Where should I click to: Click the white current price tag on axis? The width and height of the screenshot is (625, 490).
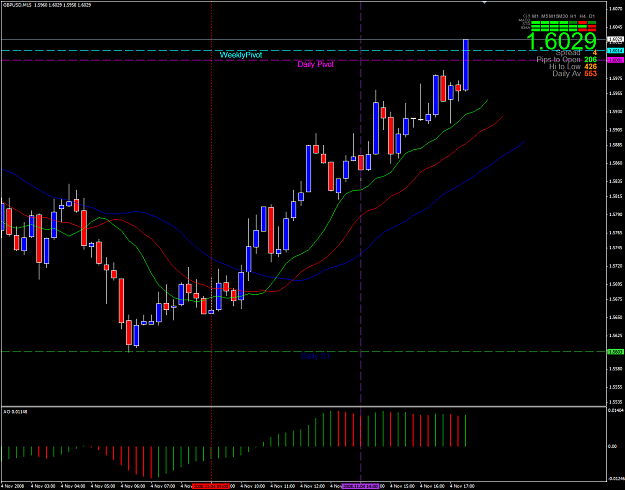point(615,39)
